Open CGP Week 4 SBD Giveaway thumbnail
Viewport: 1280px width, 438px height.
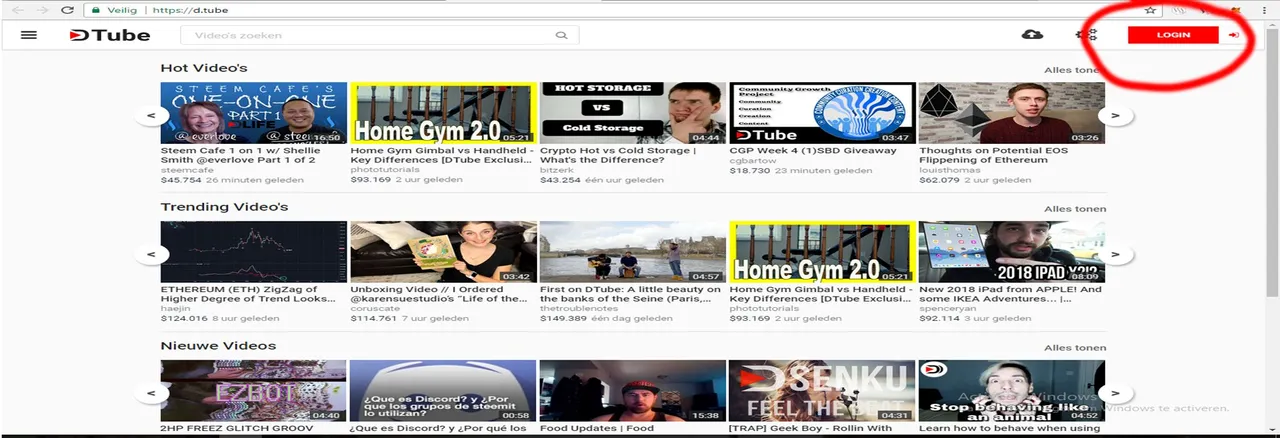(822, 113)
